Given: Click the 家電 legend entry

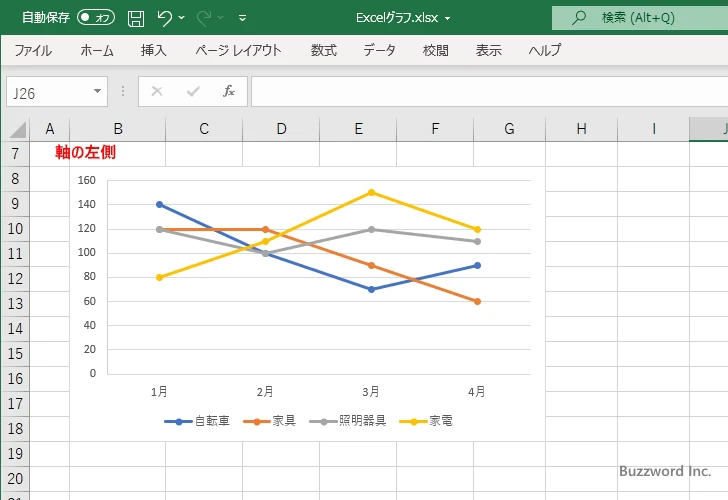Looking at the screenshot, I should [x=426, y=421].
